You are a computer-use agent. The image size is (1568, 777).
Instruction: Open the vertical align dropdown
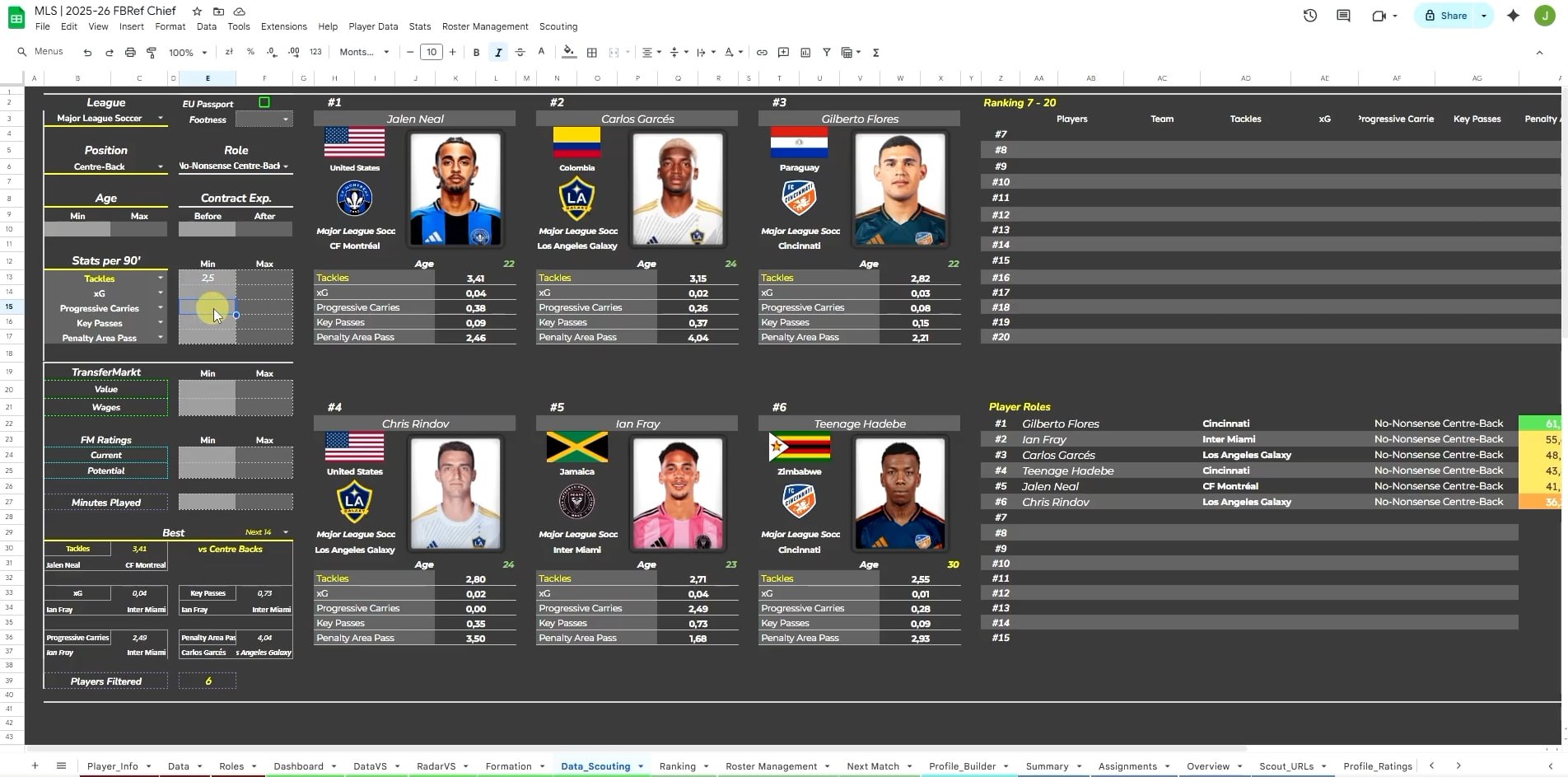click(679, 52)
